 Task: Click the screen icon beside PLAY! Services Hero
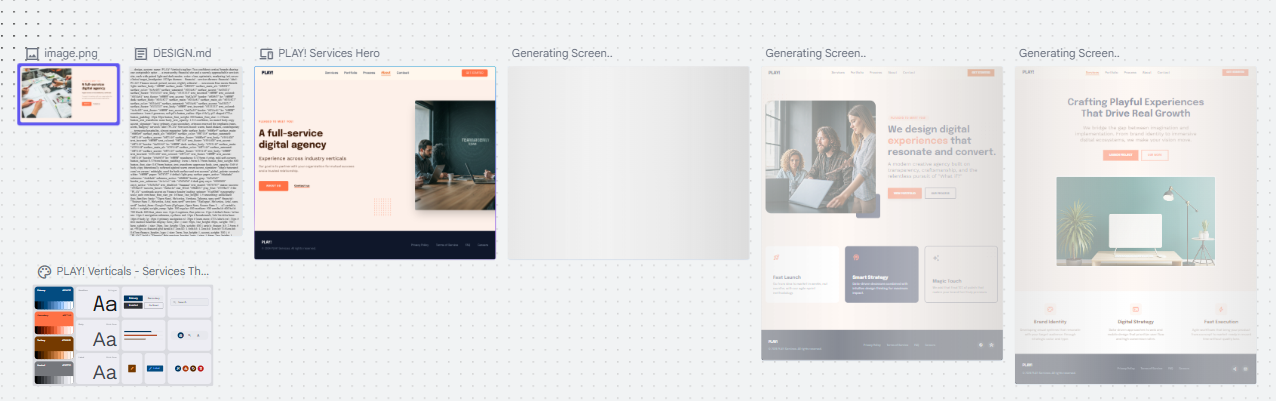[266, 53]
